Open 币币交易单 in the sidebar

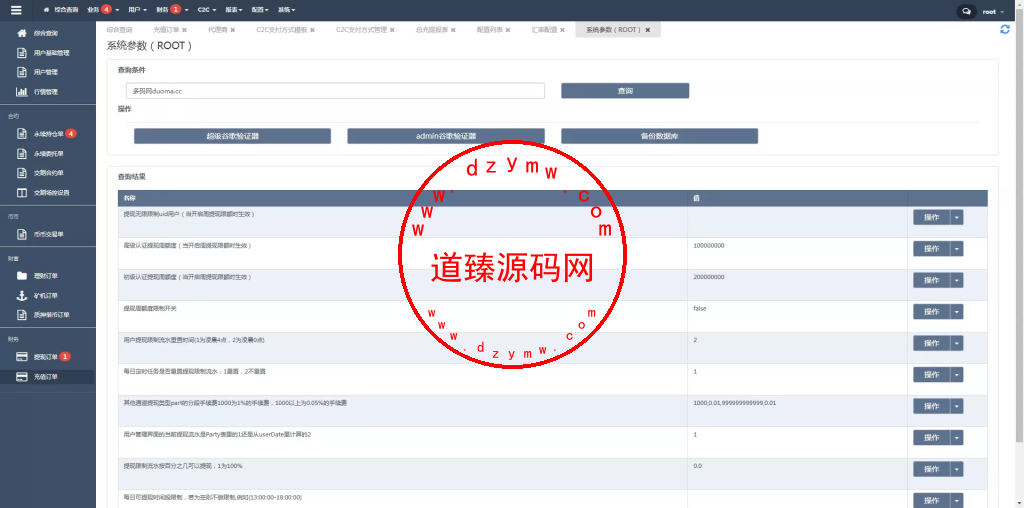(x=47, y=234)
